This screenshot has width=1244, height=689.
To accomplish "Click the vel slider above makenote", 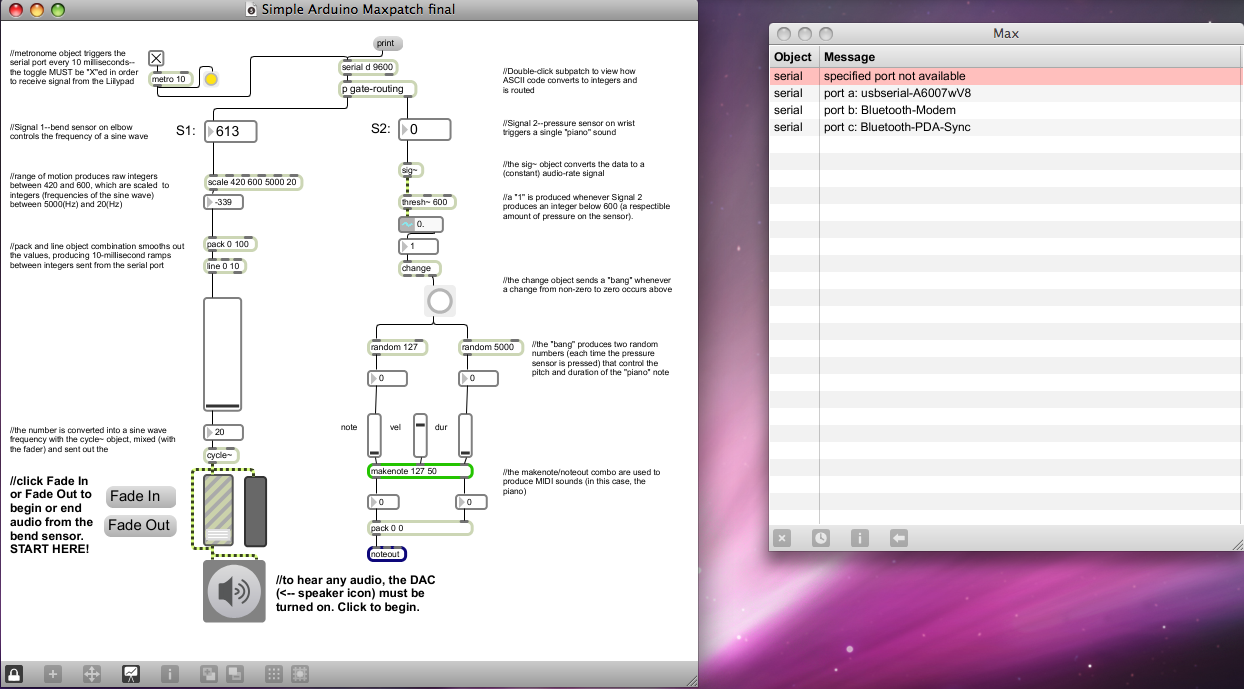I will (x=420, y=436).
